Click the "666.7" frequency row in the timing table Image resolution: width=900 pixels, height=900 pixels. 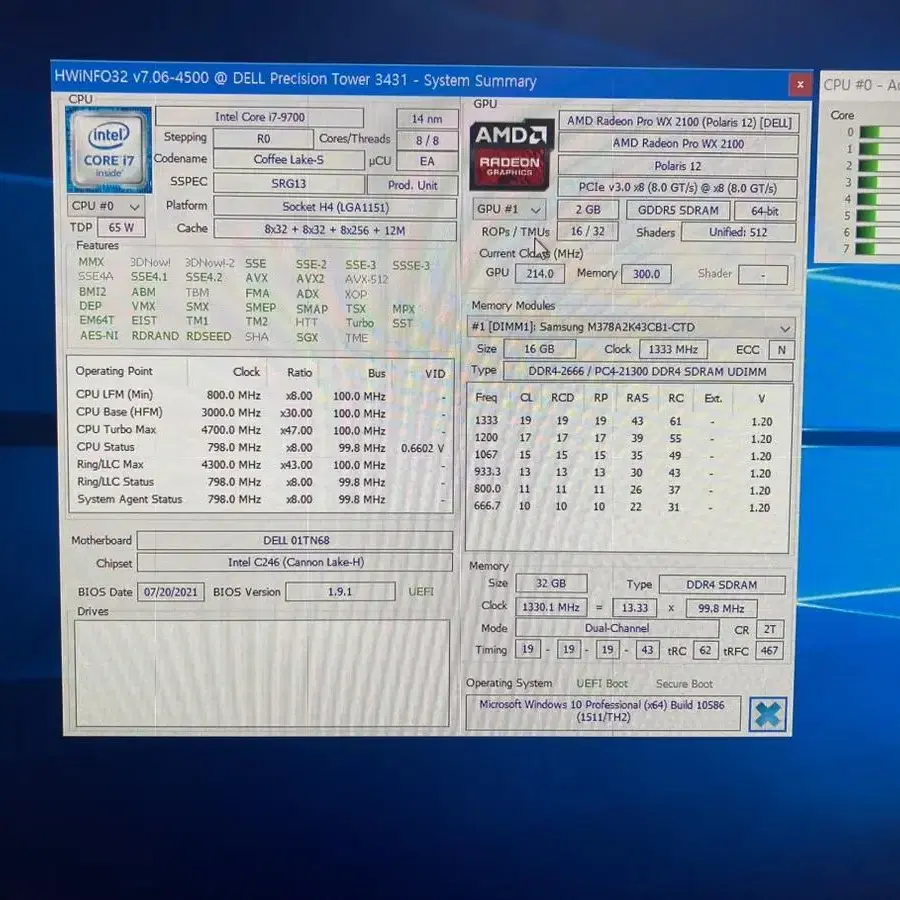(624, 507)
